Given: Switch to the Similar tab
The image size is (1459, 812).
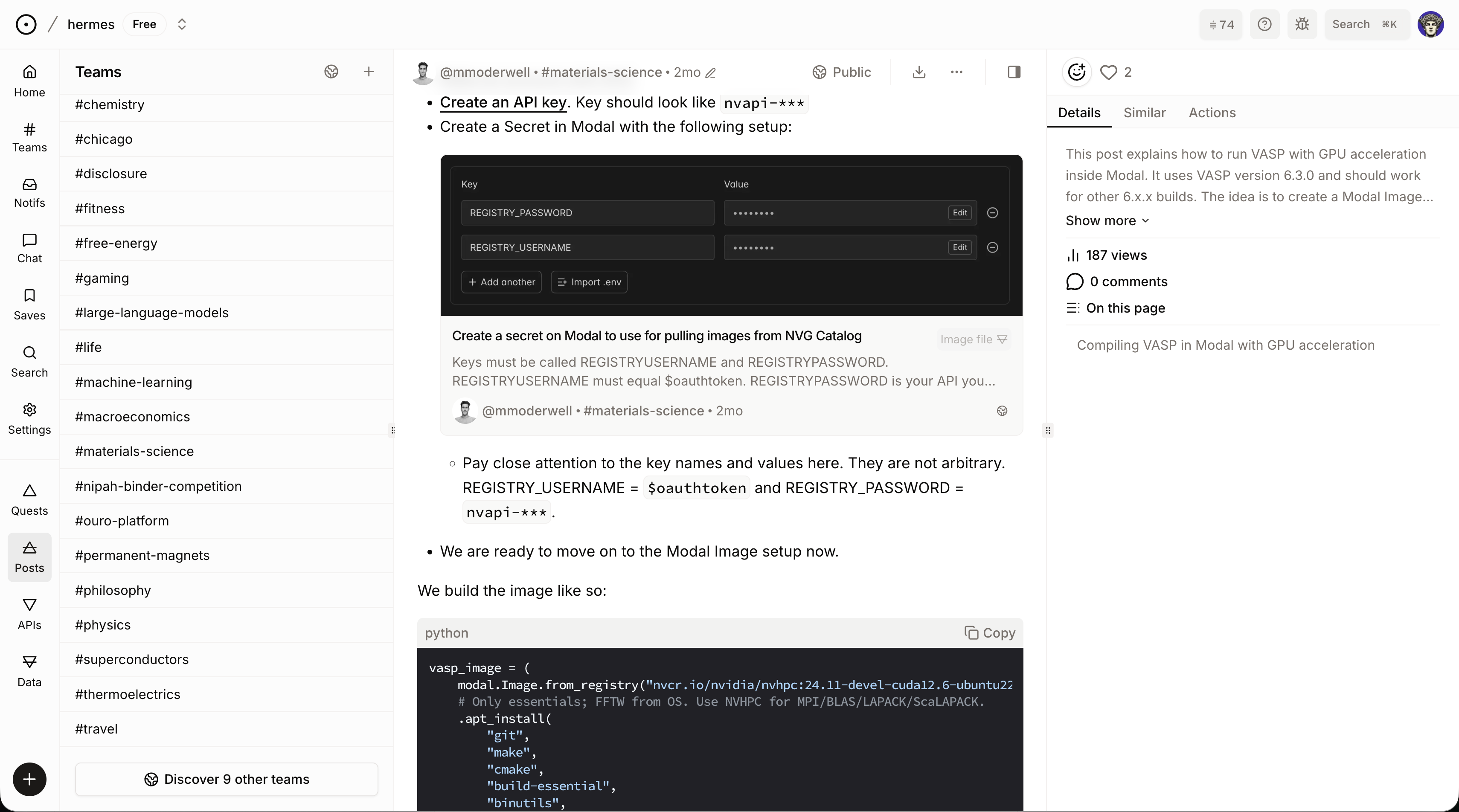Looking at the screenshot, I should point(1145,113).
